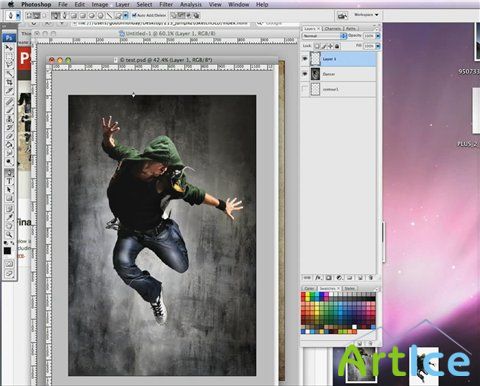This screenshot has width=480, height=386.
Task: Switch to the Styles tab
Action: tap(350, 288)
